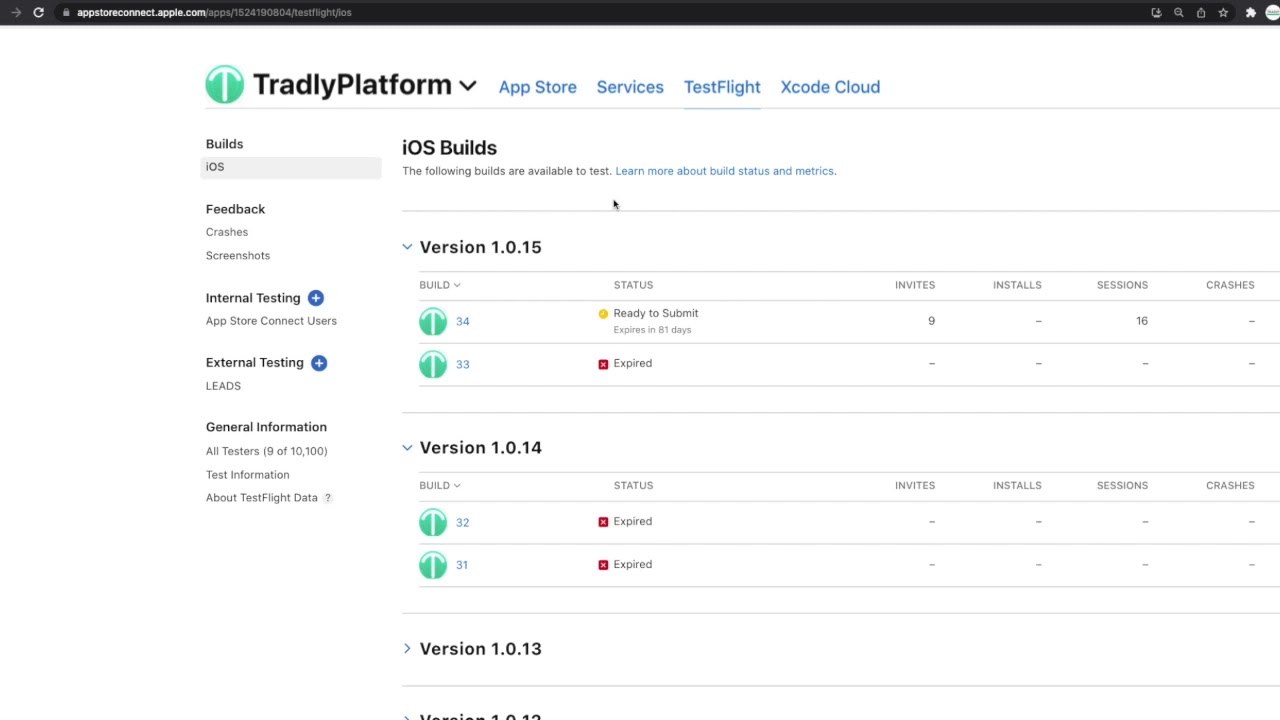
Task: Click STATUS column header under Version 1.0.15
Action: [x=633, y=285]
